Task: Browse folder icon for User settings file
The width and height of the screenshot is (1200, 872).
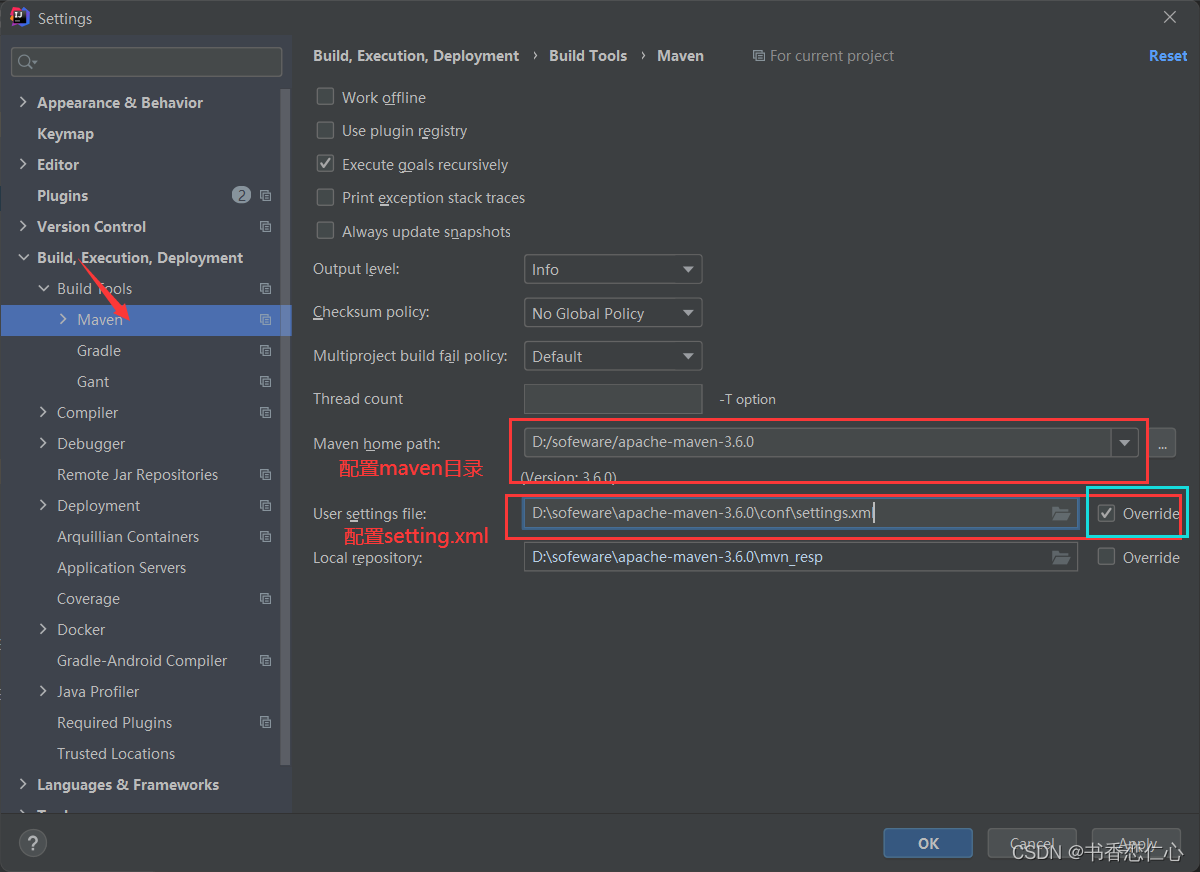Action: [1061, 514]
